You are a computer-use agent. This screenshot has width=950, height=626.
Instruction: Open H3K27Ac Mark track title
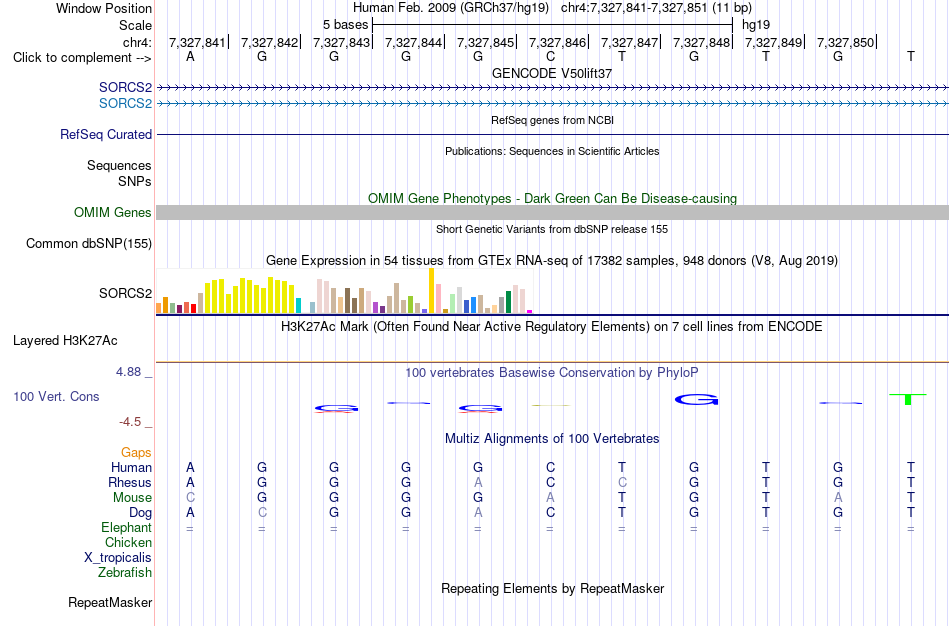(x=552, y=327)
